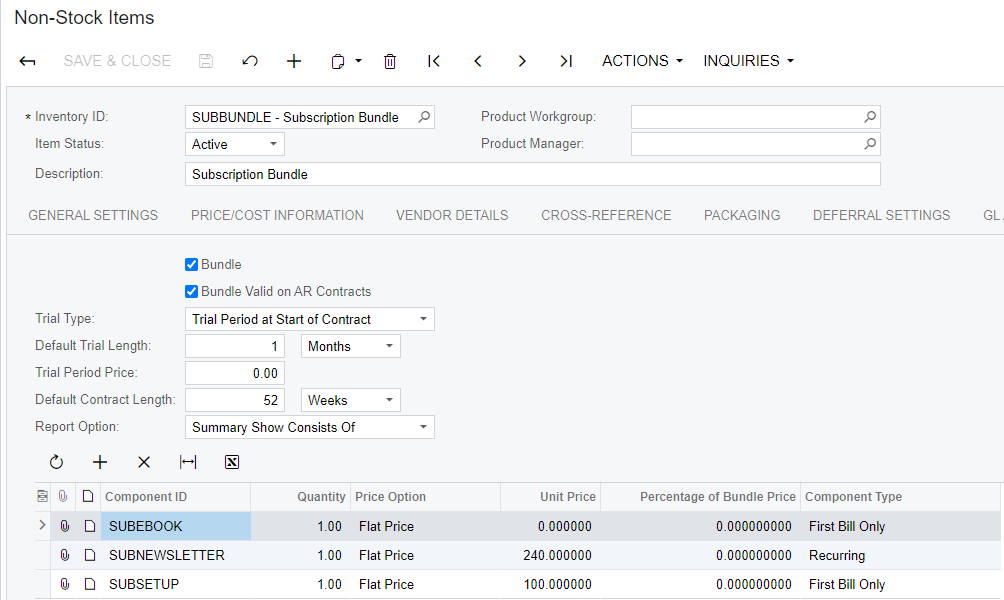Uncheck the Bundle checkbox
Screen dimensions: 1004x600
coord(191,264)
